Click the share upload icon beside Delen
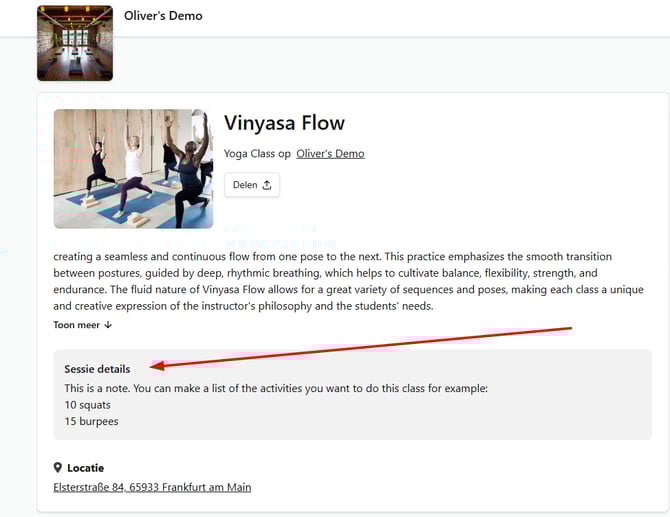670x517 pixels. tap(267, 185)
